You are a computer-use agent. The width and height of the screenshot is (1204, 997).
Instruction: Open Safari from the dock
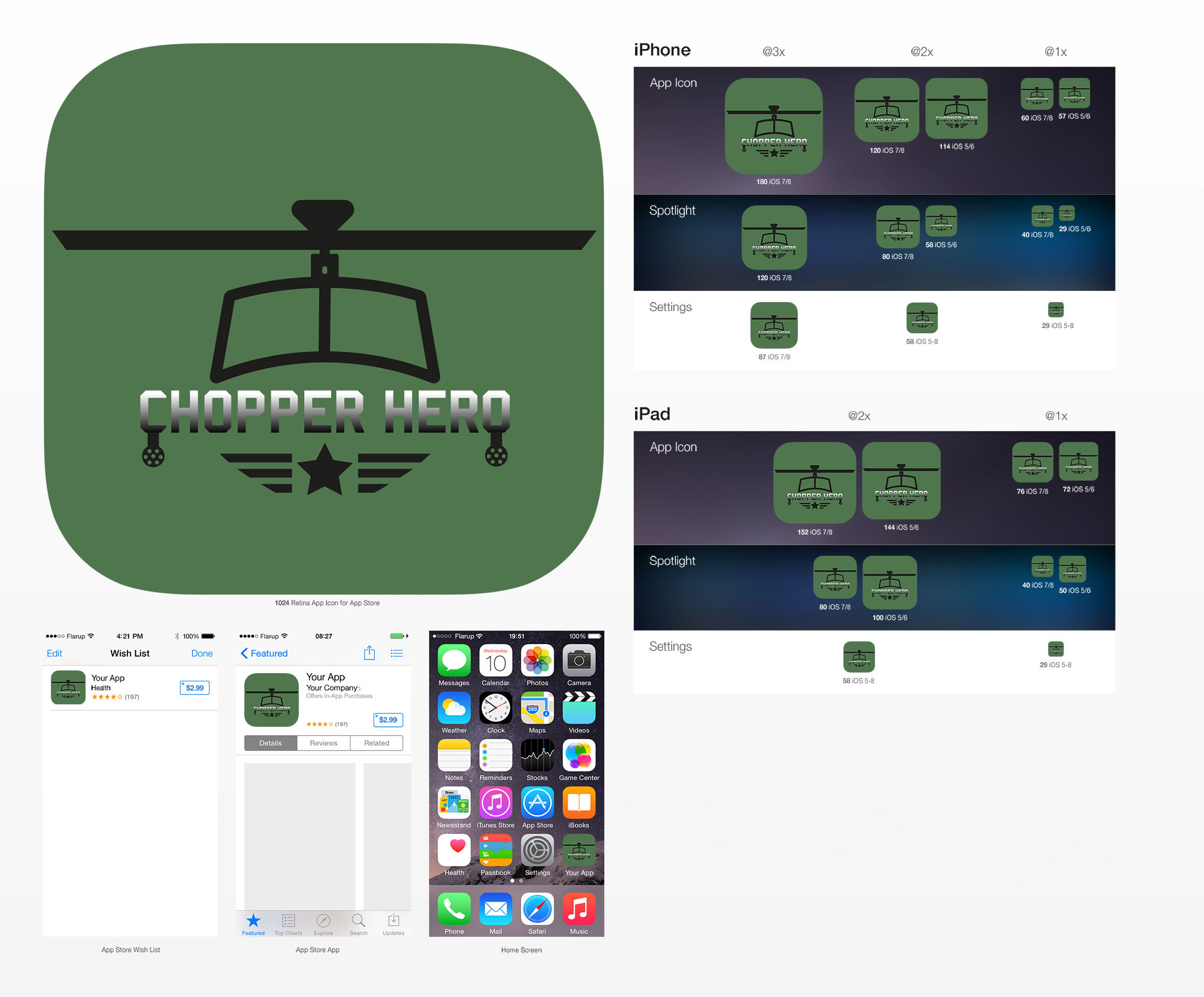coord(537,910)
